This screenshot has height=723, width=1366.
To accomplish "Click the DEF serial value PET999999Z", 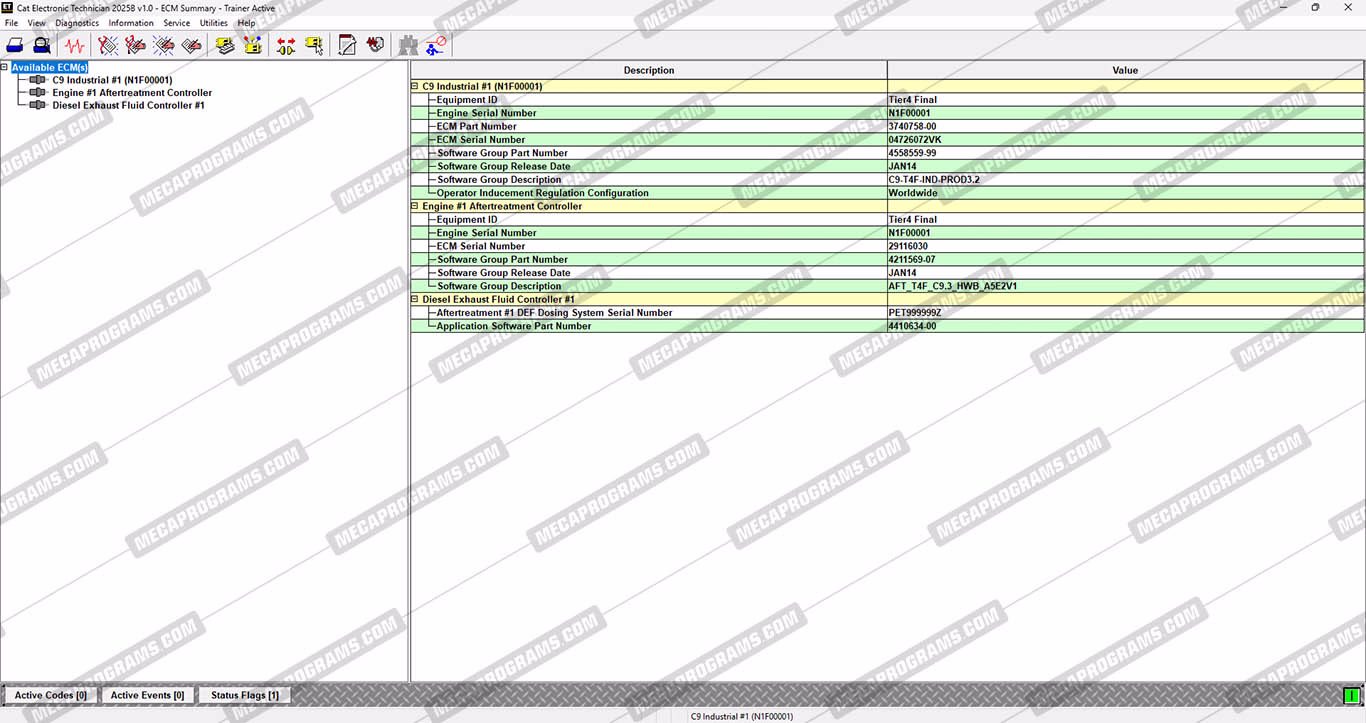I will 915,312.
